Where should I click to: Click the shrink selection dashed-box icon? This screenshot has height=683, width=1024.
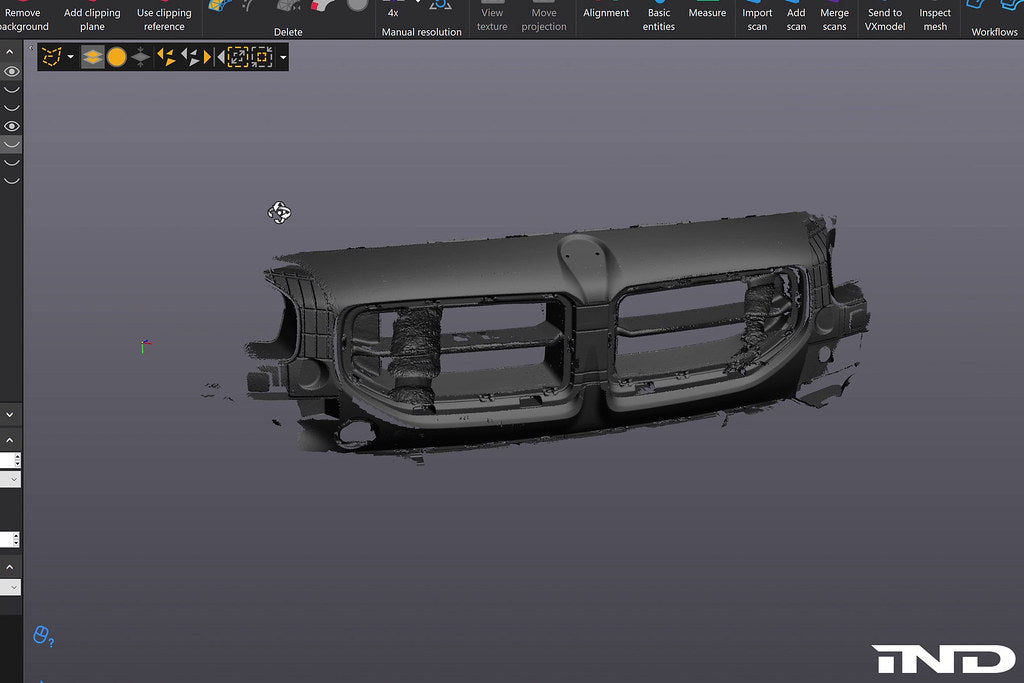(x=262, y=57)
